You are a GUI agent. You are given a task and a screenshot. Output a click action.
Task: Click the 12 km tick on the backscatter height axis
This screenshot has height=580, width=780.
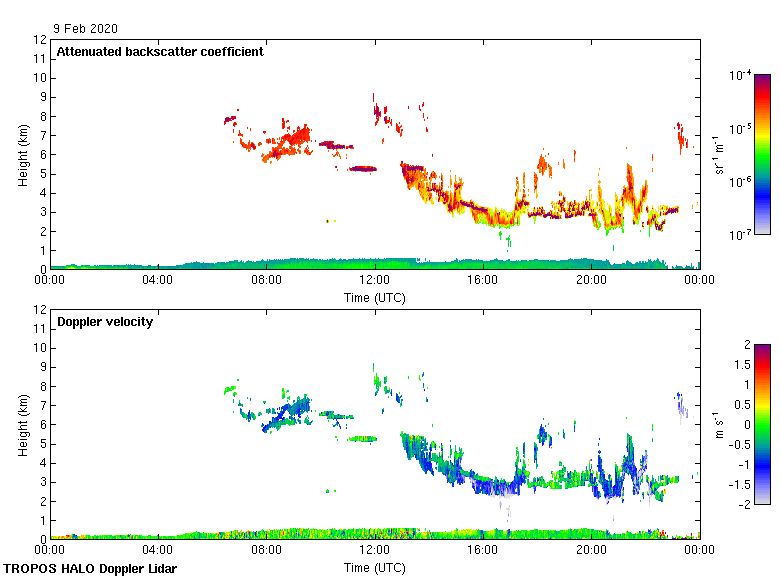41,40
